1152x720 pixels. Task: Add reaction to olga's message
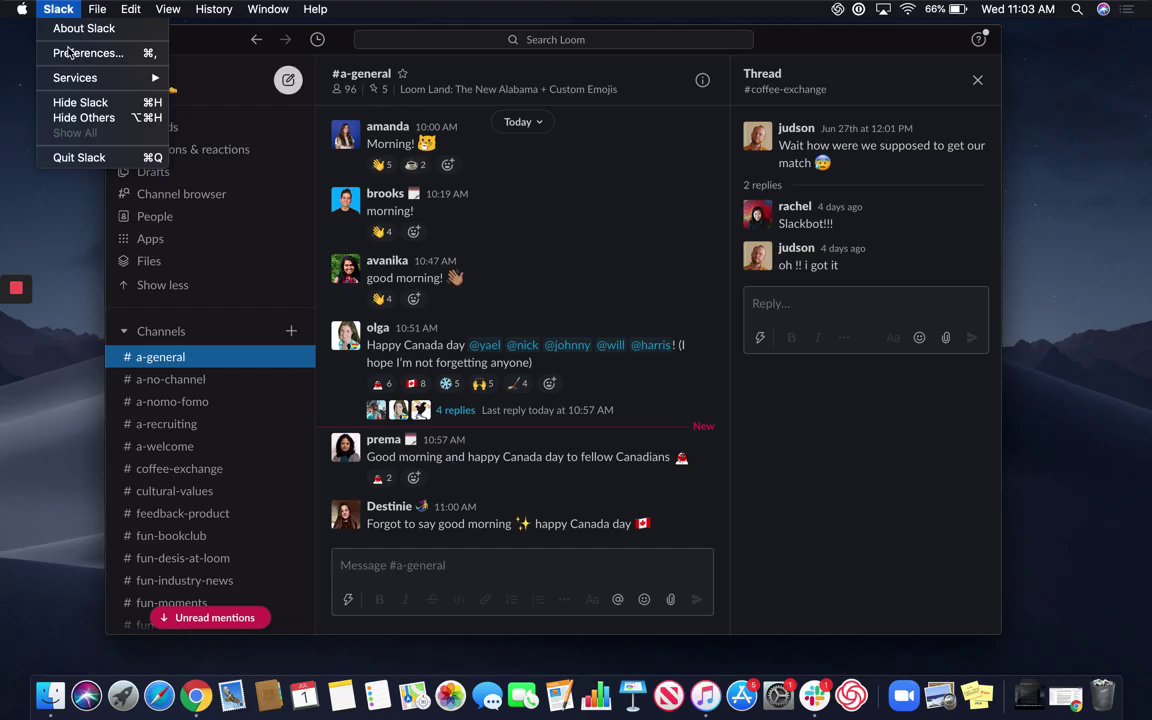549,384
